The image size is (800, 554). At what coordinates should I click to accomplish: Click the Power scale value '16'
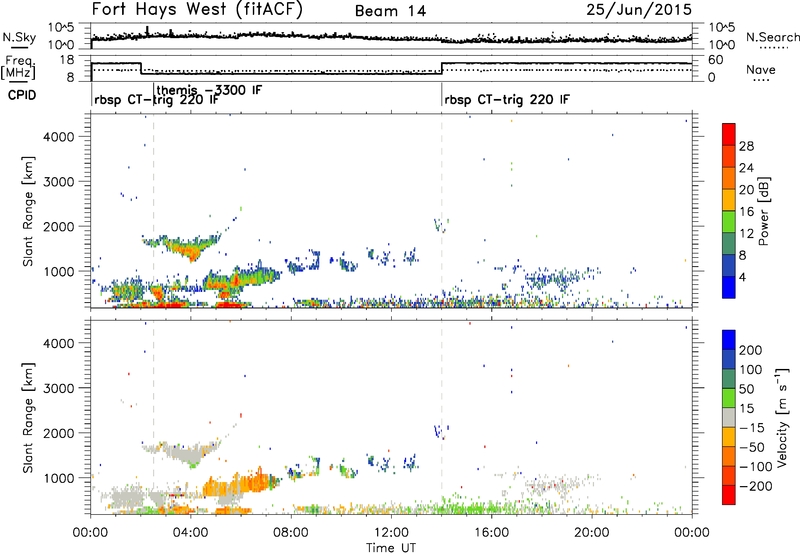tap(746, 212)
